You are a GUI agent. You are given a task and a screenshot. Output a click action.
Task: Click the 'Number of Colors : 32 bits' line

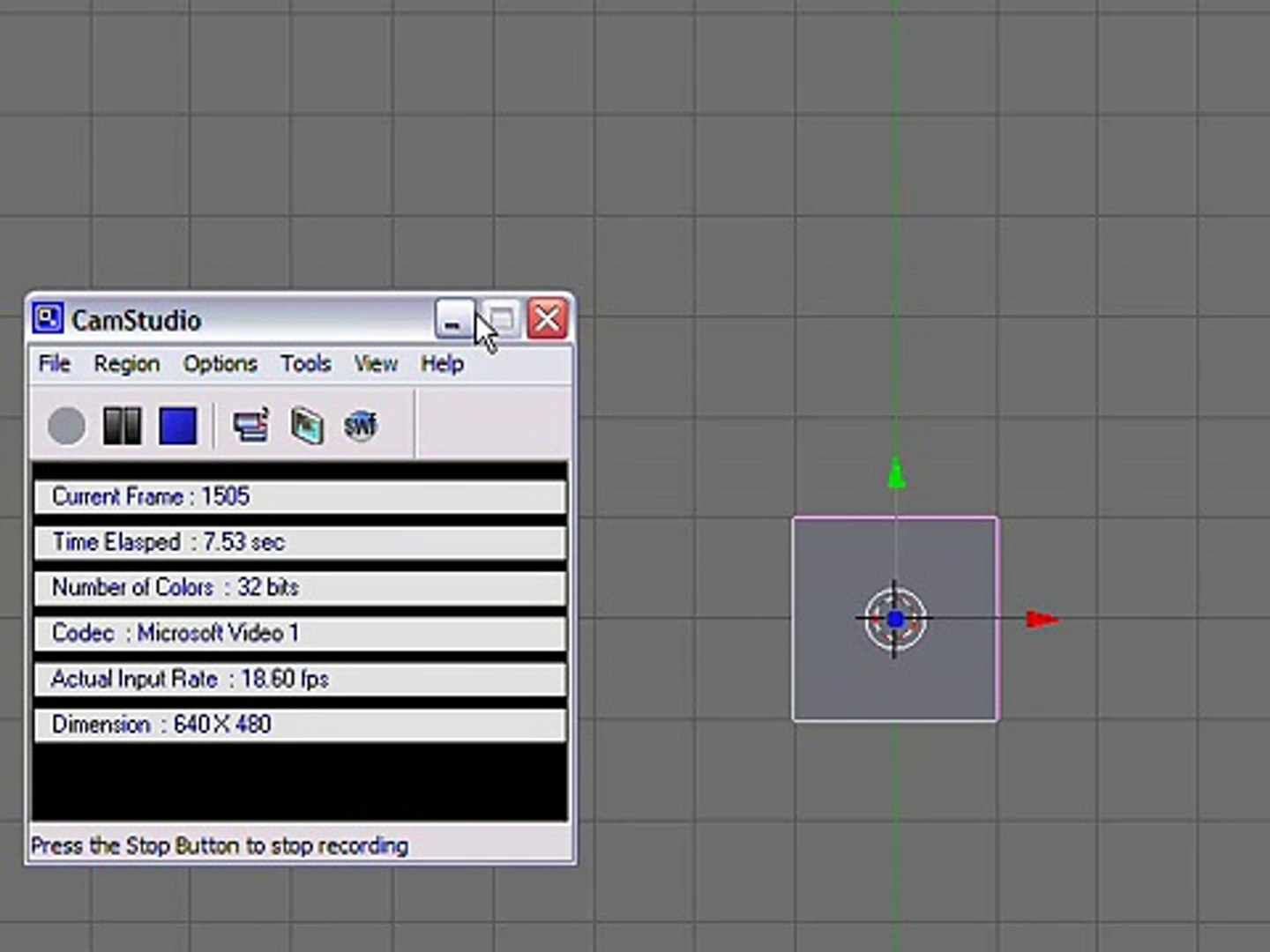pyautogui.click(x=300, y=588)
